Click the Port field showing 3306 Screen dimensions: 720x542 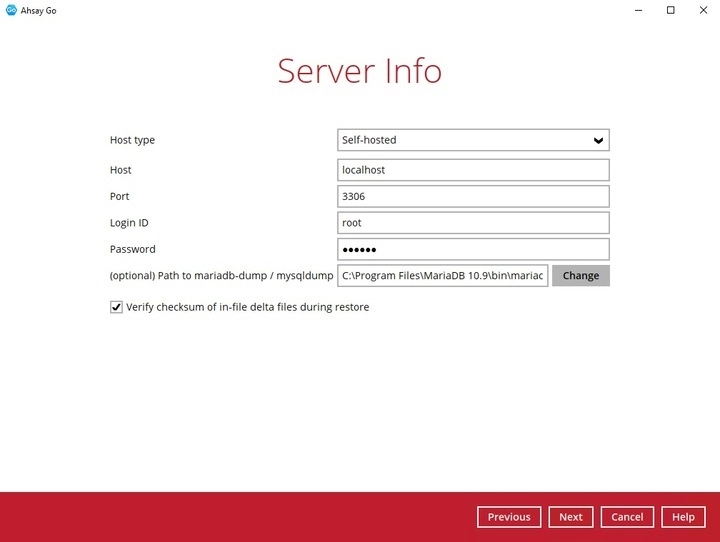pyautogui.click(x=473, y=197)
